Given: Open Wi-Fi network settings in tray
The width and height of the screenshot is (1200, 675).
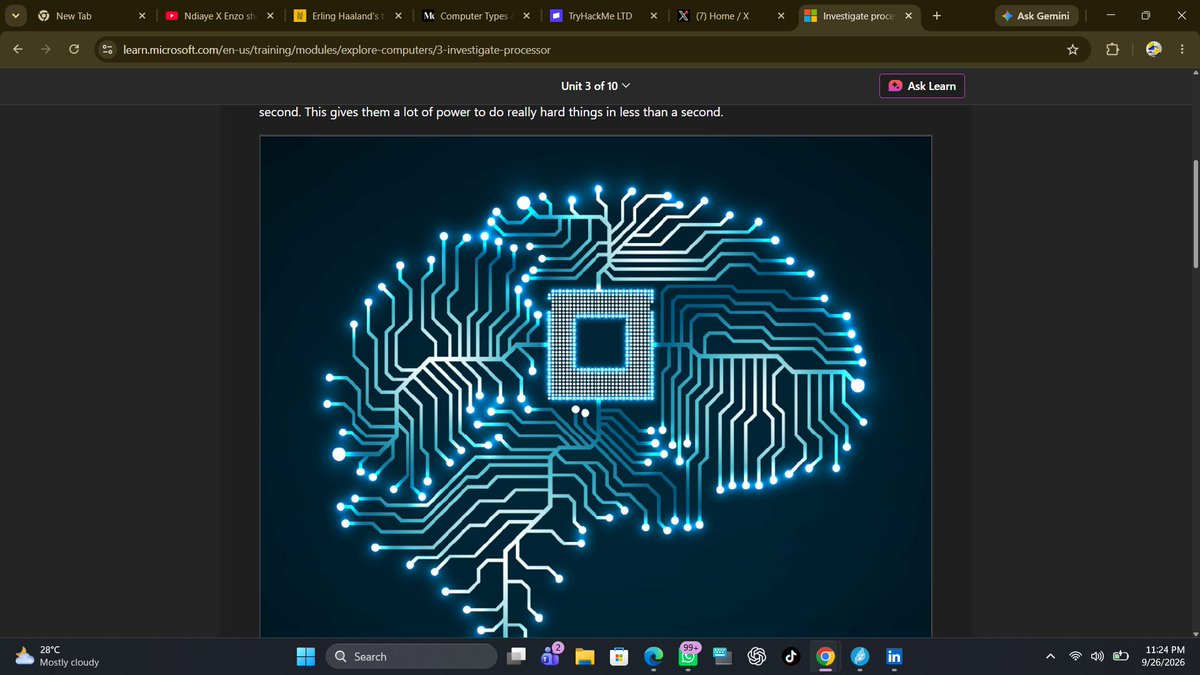Looking at the screenshot, I should point(1076,656).
